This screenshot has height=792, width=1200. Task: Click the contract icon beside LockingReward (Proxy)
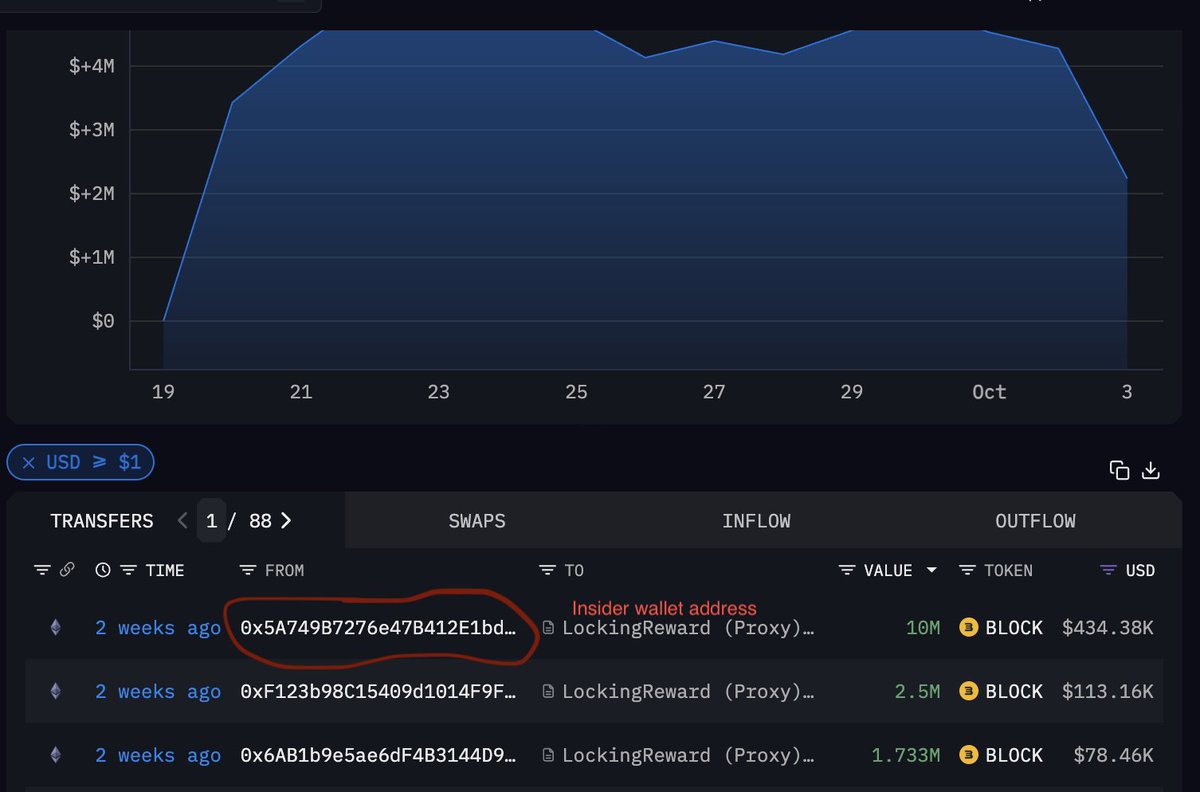pos(549,628)
